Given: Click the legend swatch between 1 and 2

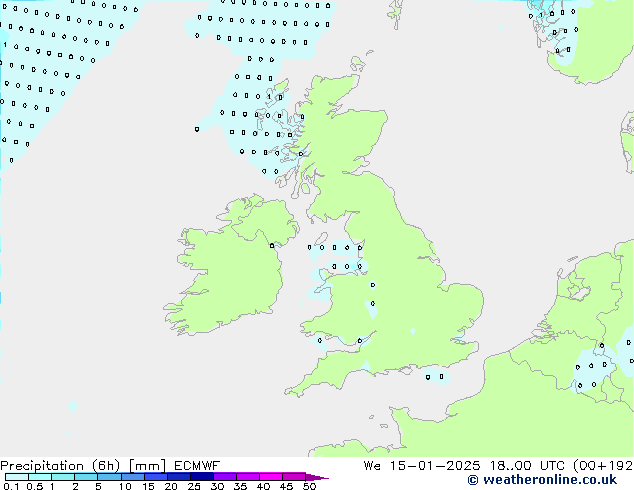Looking at the screenshot, I should [63, 477].
